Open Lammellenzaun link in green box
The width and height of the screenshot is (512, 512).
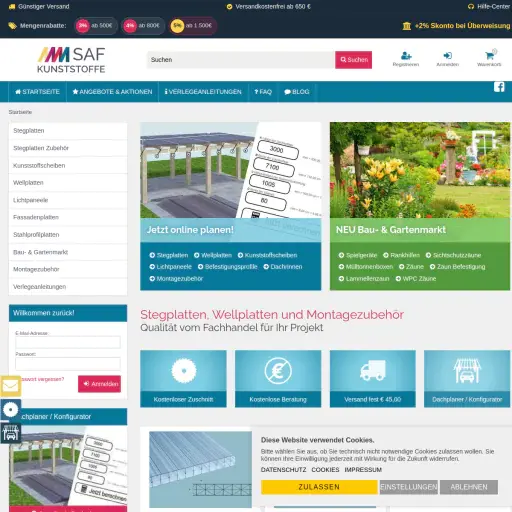(364, 279)
